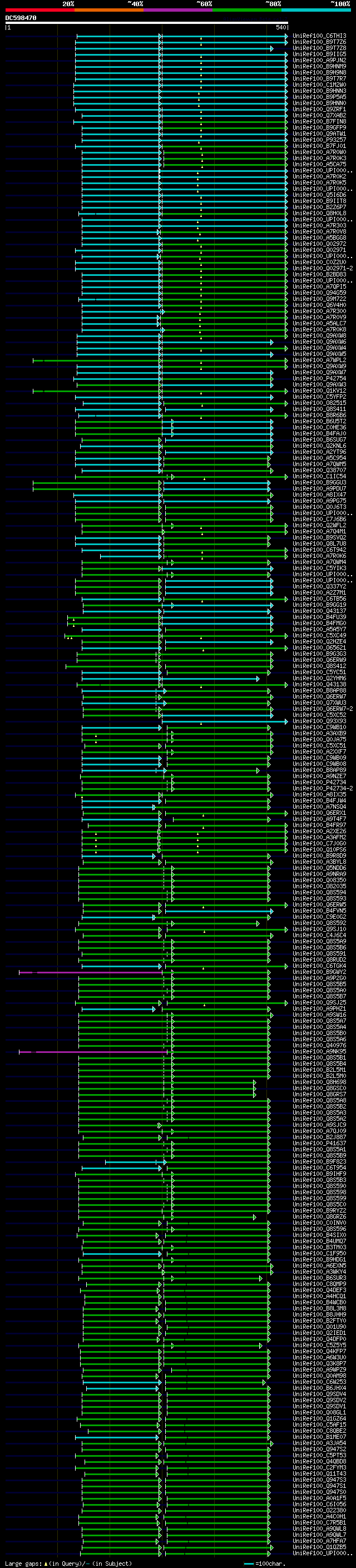Select the UniRef100_A5CA75 label
Viewport: 356px width, 1568px height.
(319, 164)
